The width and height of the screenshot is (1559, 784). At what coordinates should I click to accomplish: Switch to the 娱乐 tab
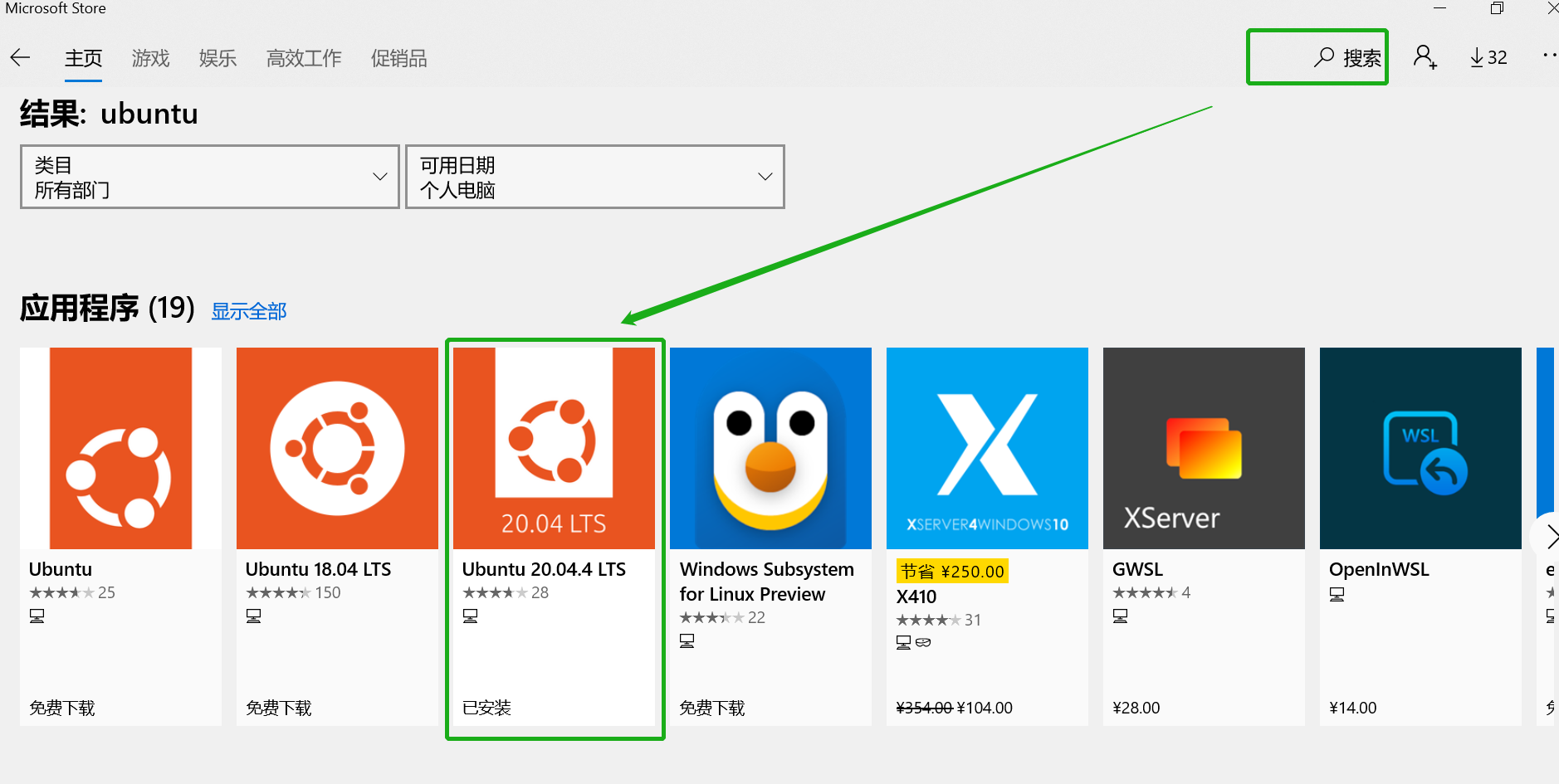[x=217, y=58]
